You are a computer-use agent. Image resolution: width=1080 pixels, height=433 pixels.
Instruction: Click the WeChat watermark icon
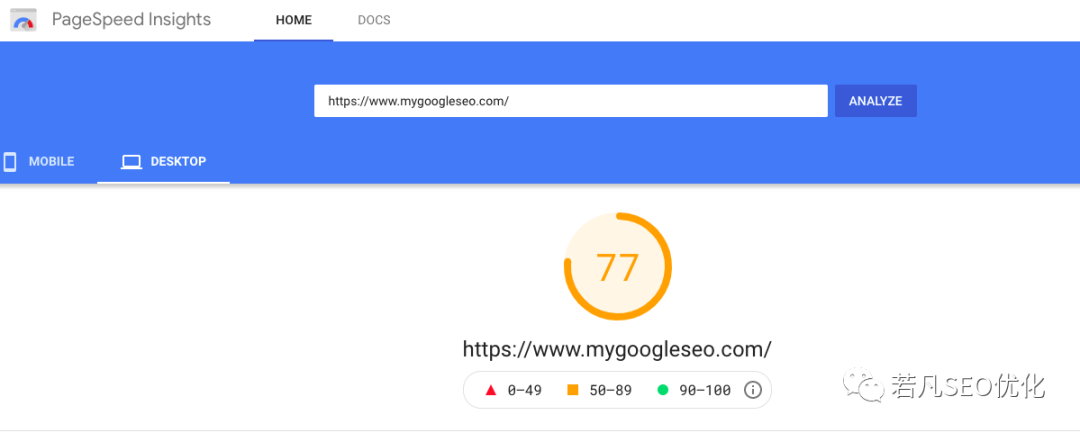(864, 386)
